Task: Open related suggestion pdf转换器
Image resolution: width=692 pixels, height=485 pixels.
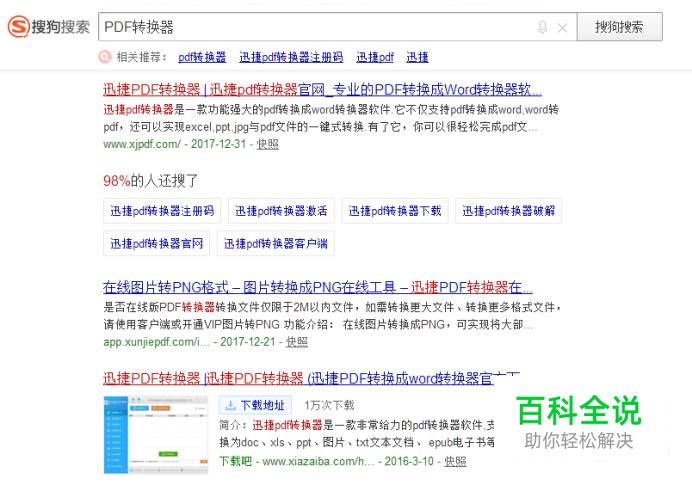Action: (202, 57)
